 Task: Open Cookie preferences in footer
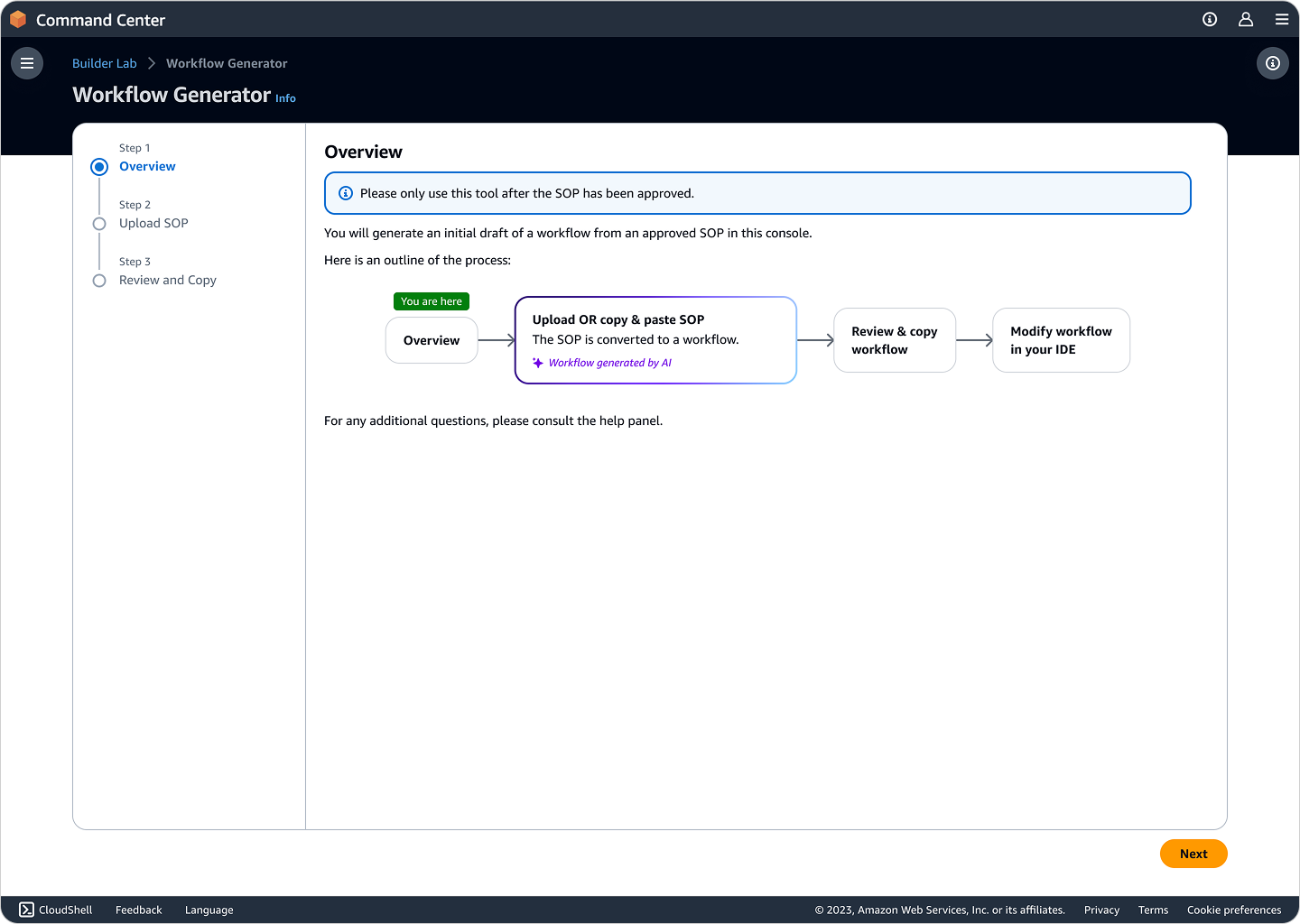[1233, 910]
